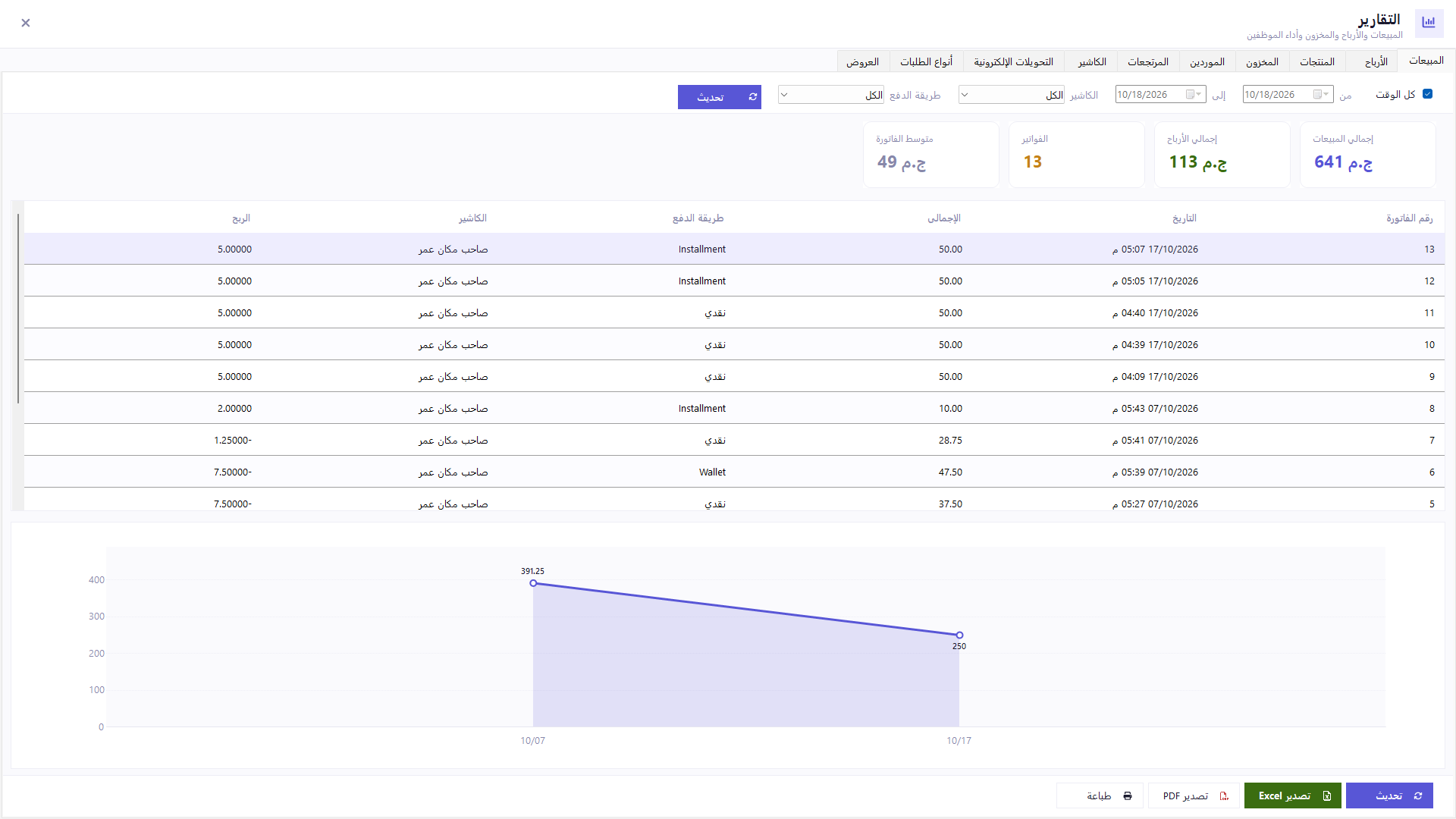
Task: Close the reports window with X
Action: [x=26, y=23]
